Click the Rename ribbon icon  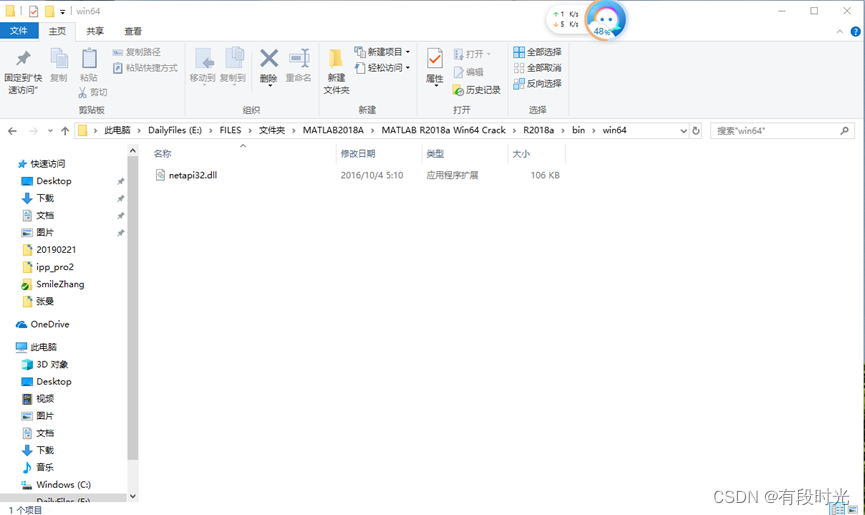[x=298, y=66]
